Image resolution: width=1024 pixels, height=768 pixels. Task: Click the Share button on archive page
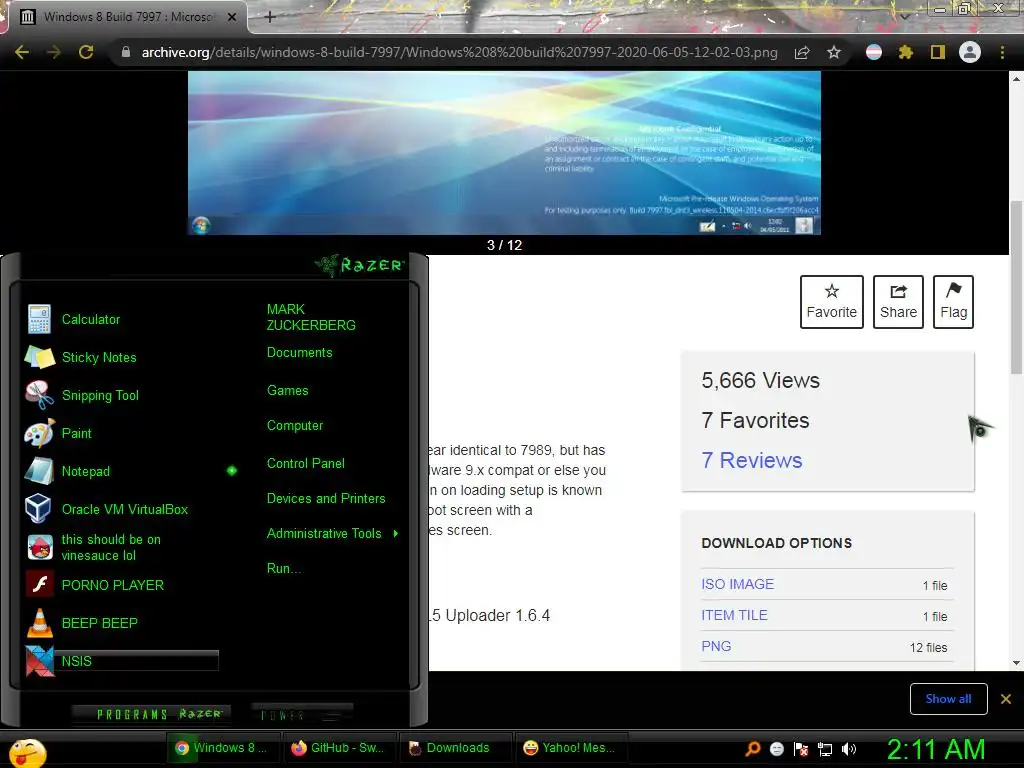click(x=898, y=302)
